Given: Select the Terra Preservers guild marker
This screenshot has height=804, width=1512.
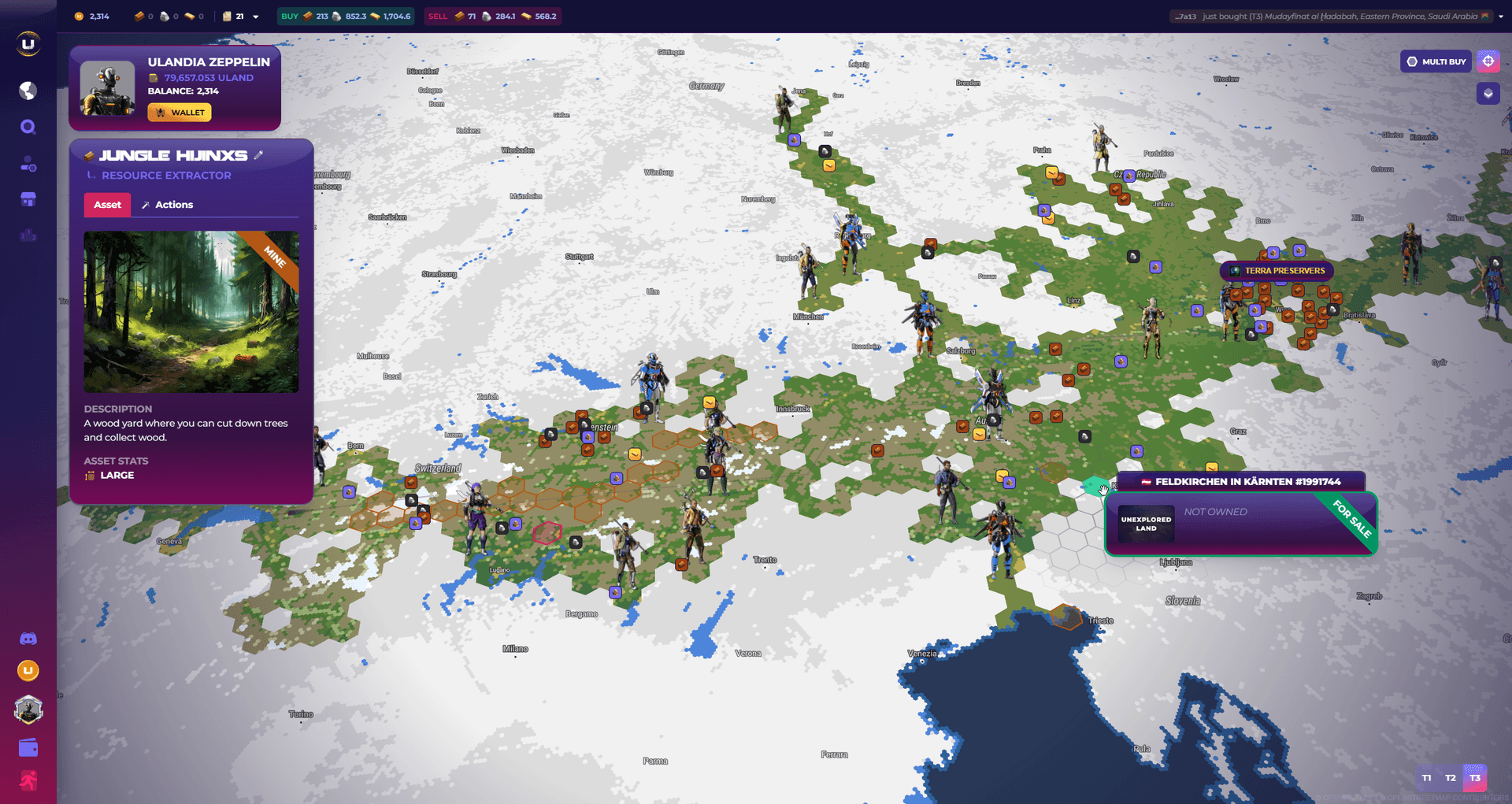Looking at the screenshot, I should (1277, 271).
